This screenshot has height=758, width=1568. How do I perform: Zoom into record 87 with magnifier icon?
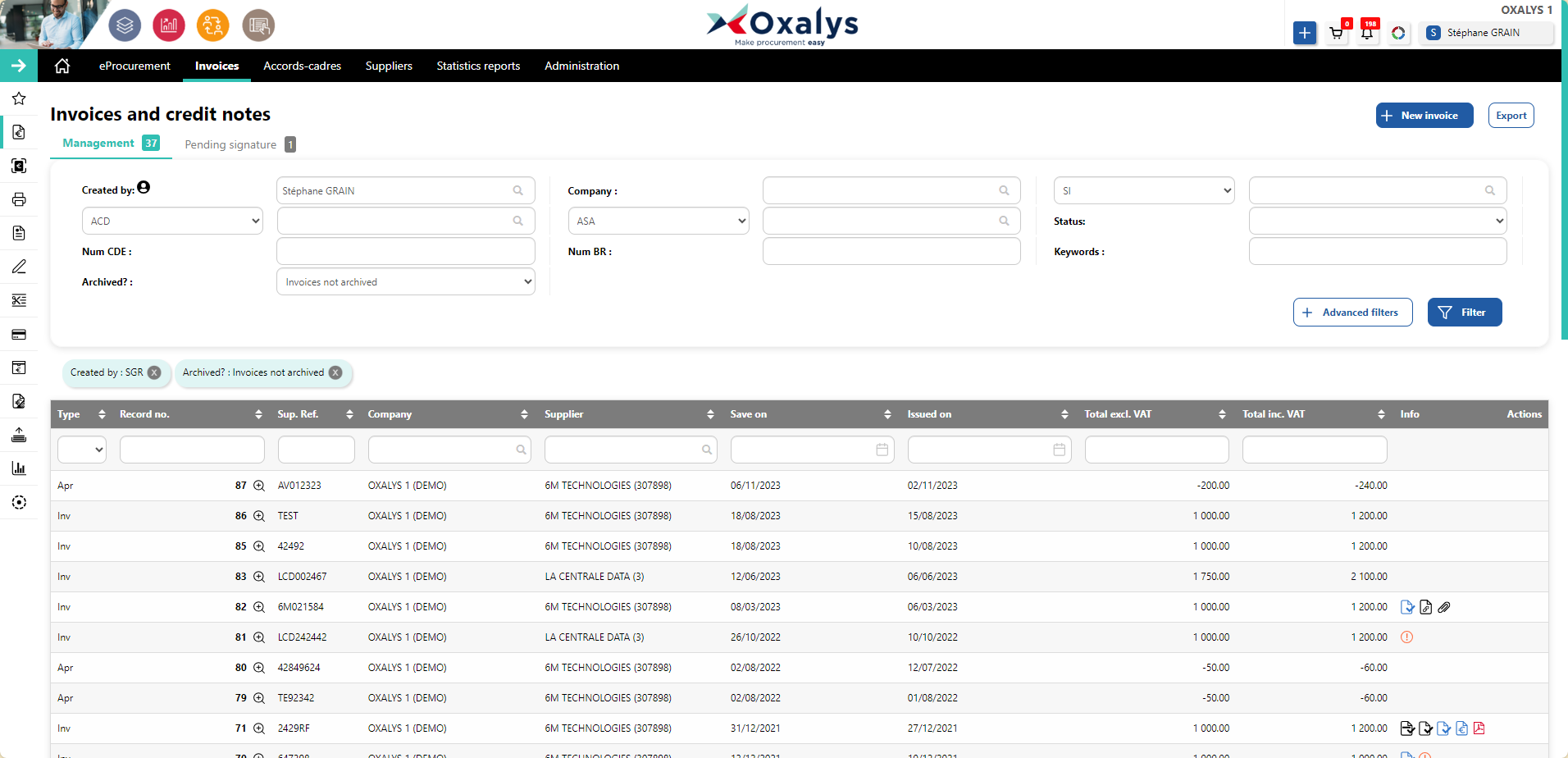point(259,486)
